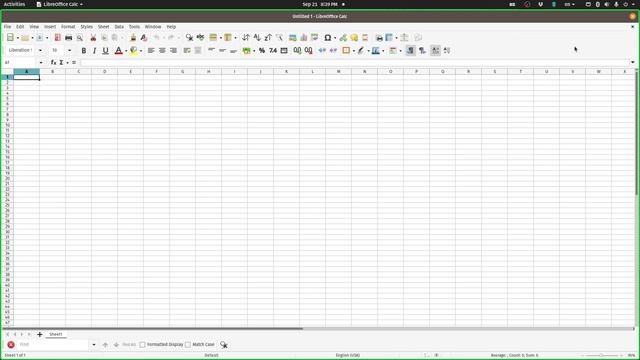
Task: Click the Find text input field
Action: (x=53, y=345)
